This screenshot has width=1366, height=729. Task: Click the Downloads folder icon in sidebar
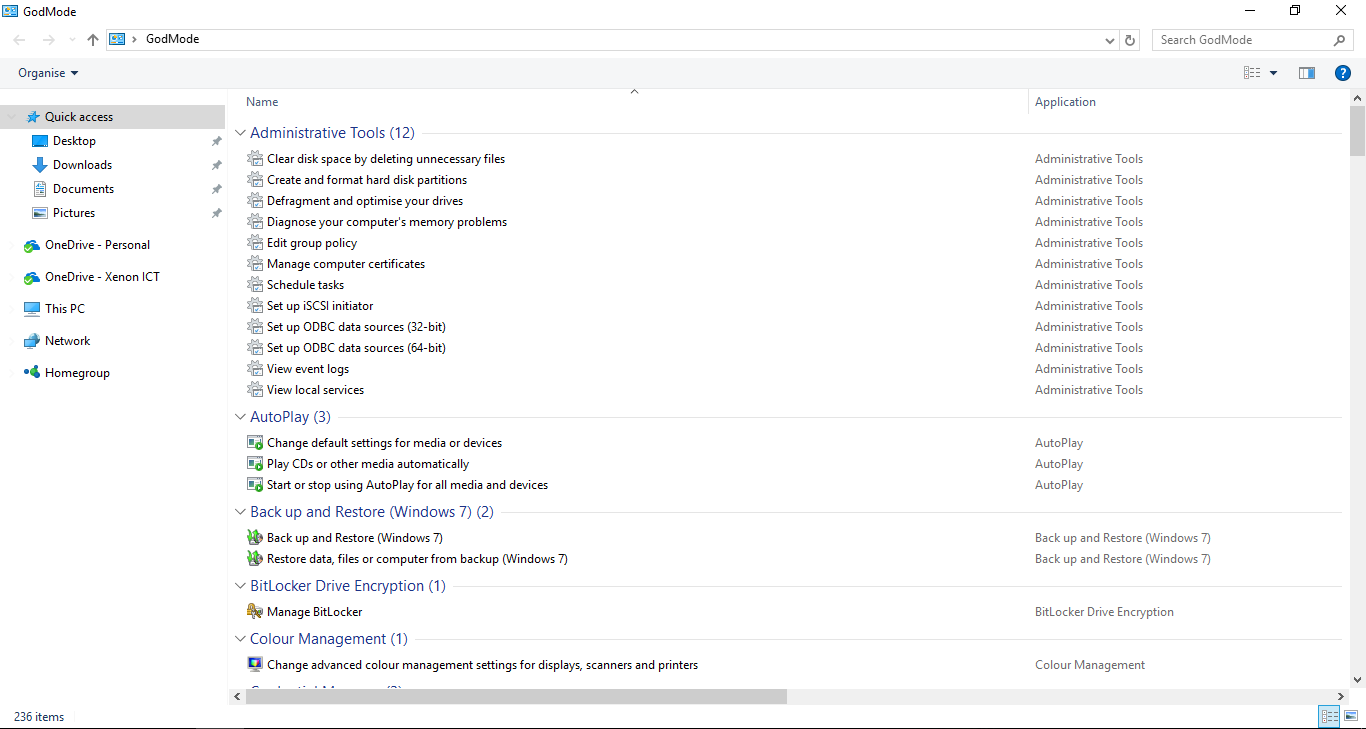[x=40, y=165]
